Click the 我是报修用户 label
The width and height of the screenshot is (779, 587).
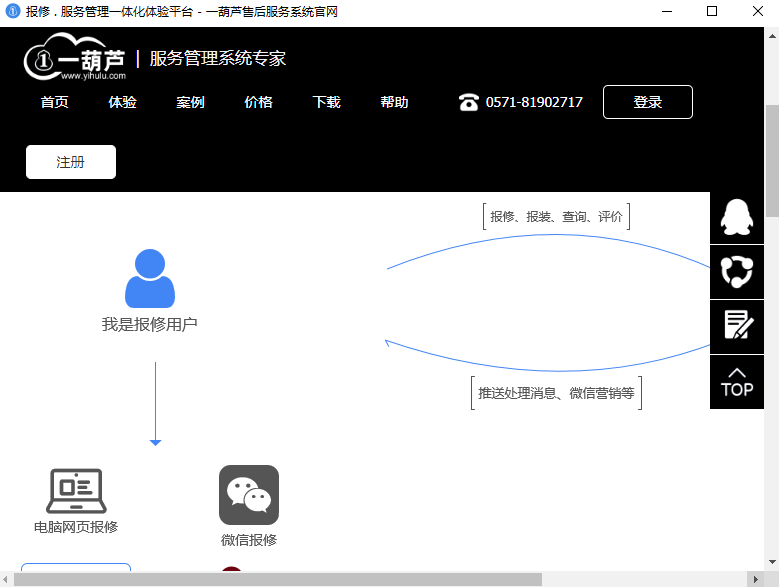[150, 324]
